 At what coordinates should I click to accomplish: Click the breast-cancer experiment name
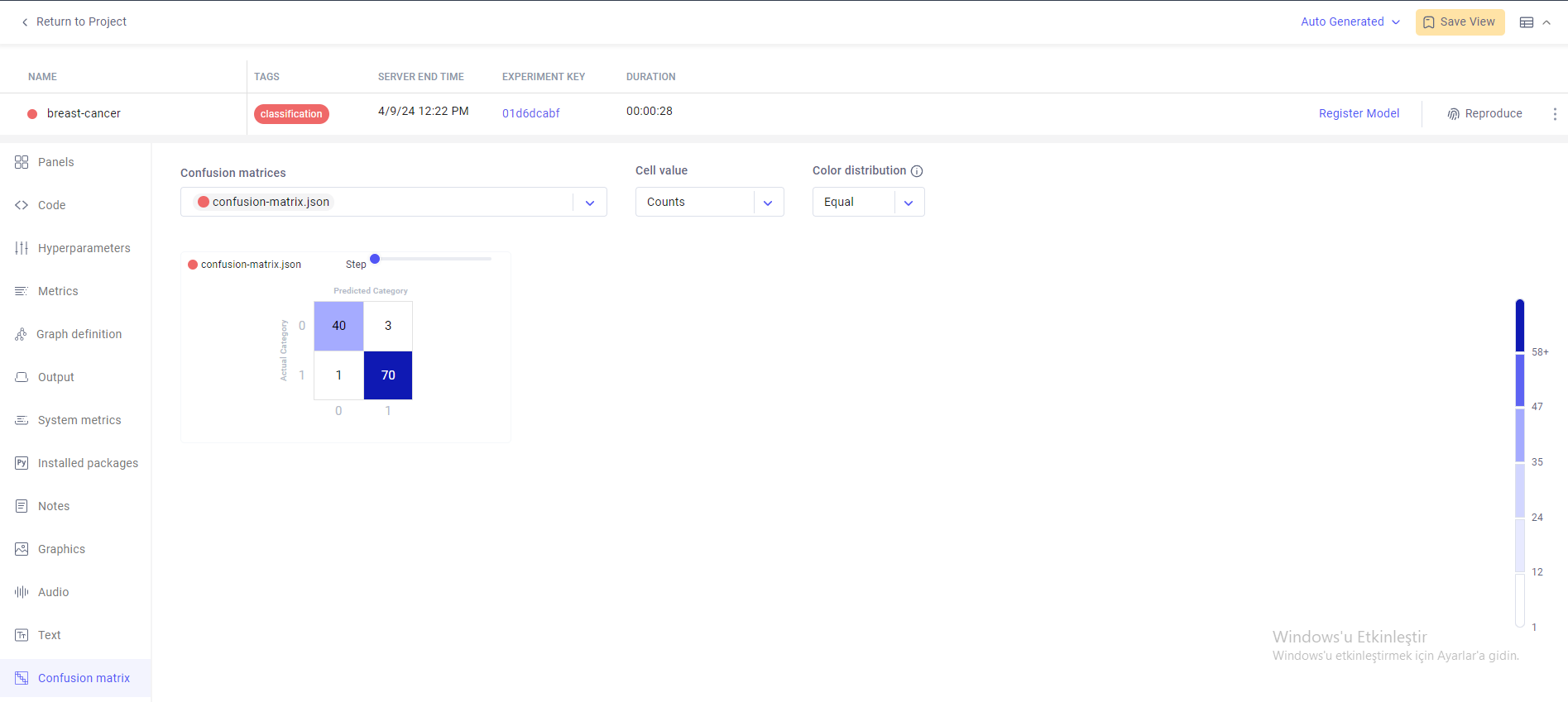tap(84, 114)
